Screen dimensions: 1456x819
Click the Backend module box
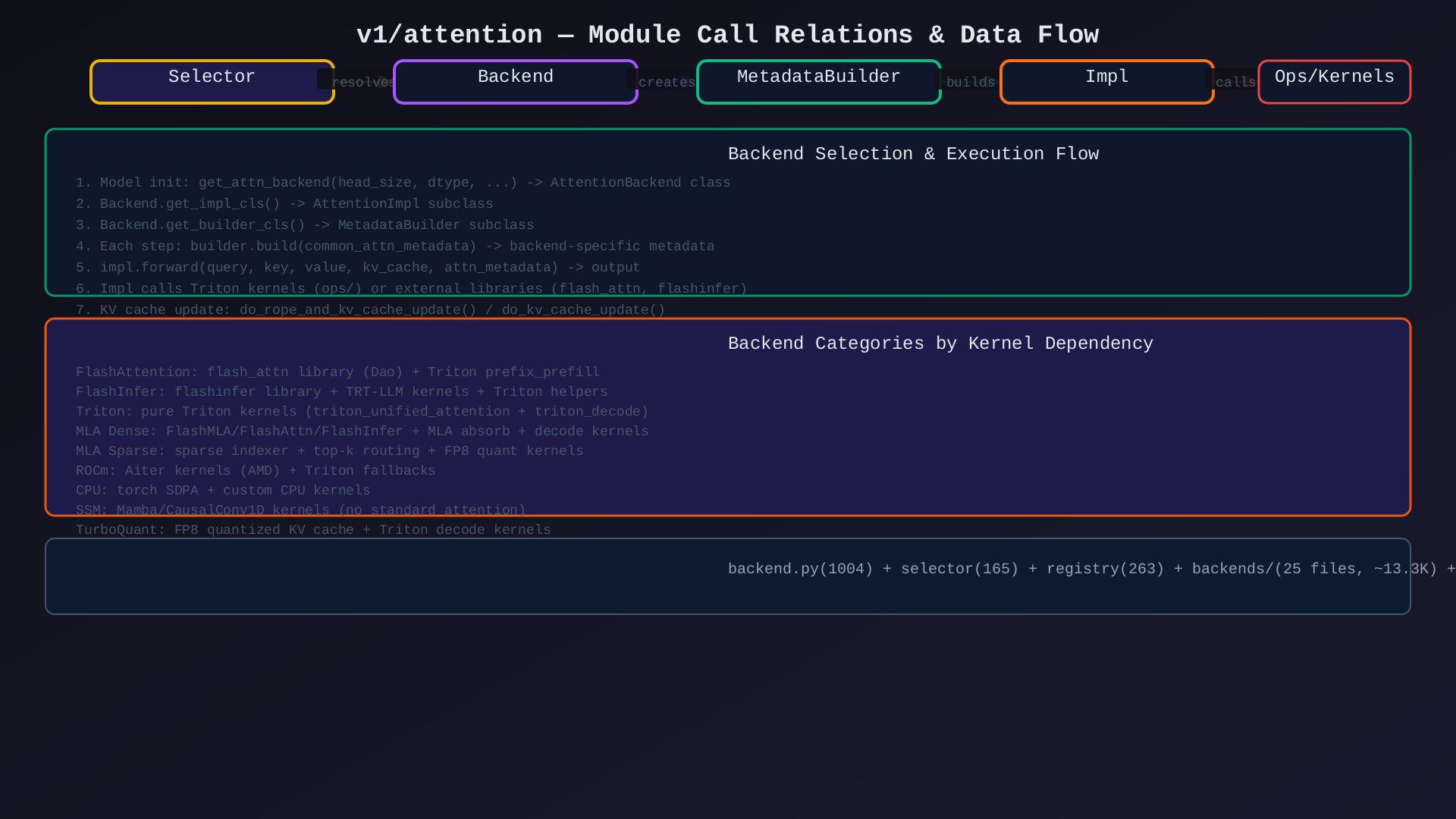click(515, 82)
